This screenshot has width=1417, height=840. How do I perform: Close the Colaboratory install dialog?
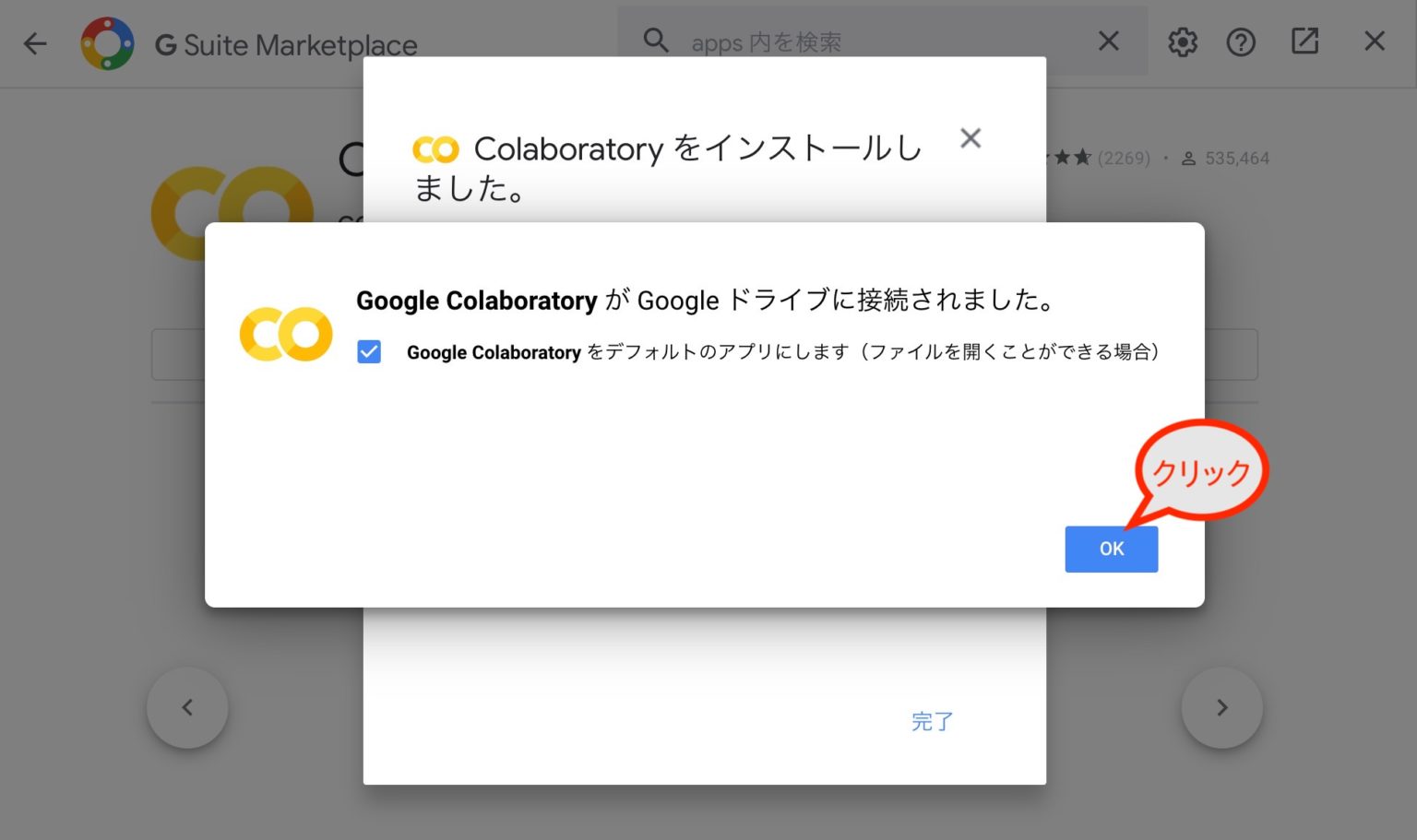click(x=970, y=137)
